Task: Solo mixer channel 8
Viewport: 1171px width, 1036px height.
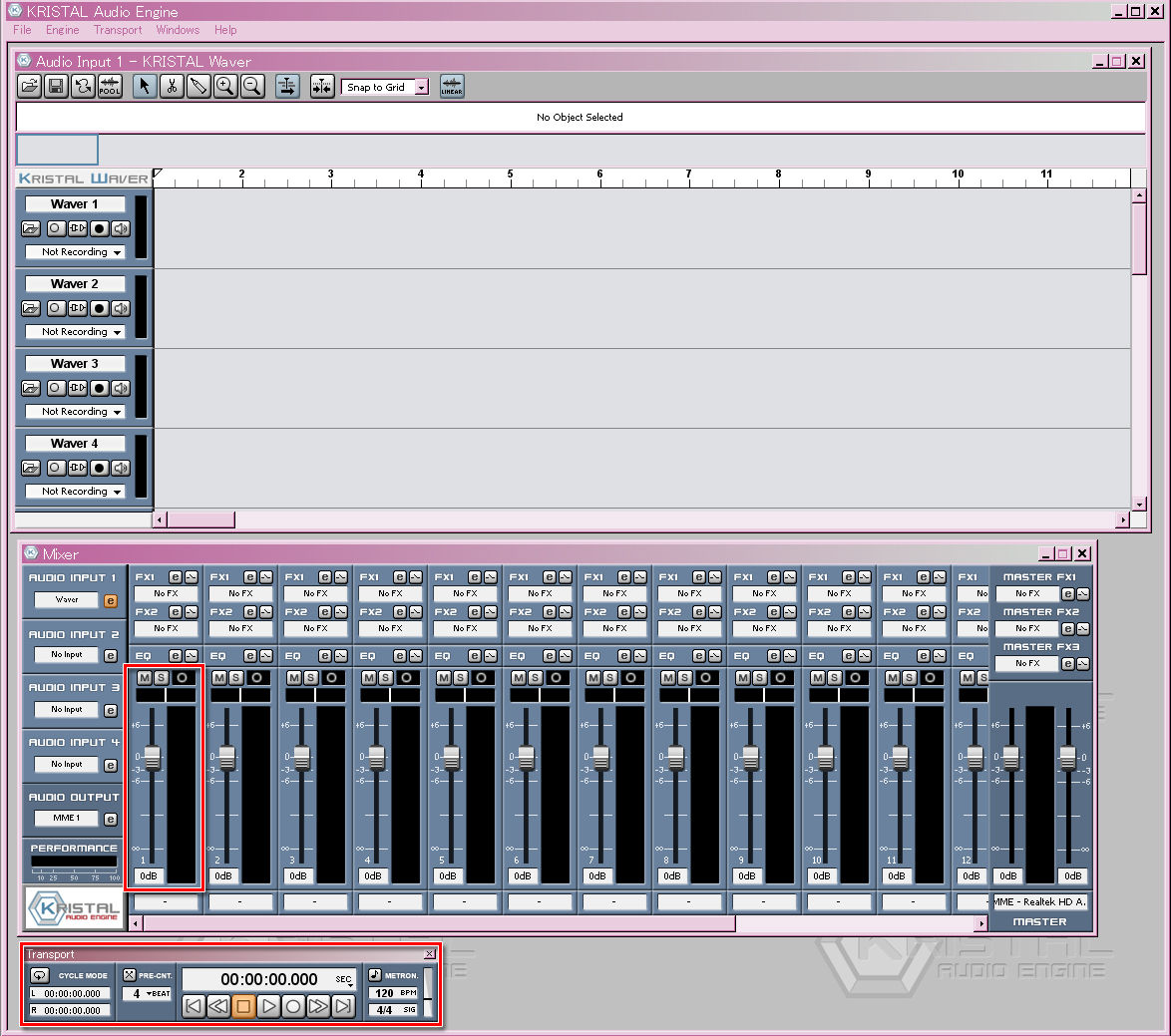Action: [685, 678]
